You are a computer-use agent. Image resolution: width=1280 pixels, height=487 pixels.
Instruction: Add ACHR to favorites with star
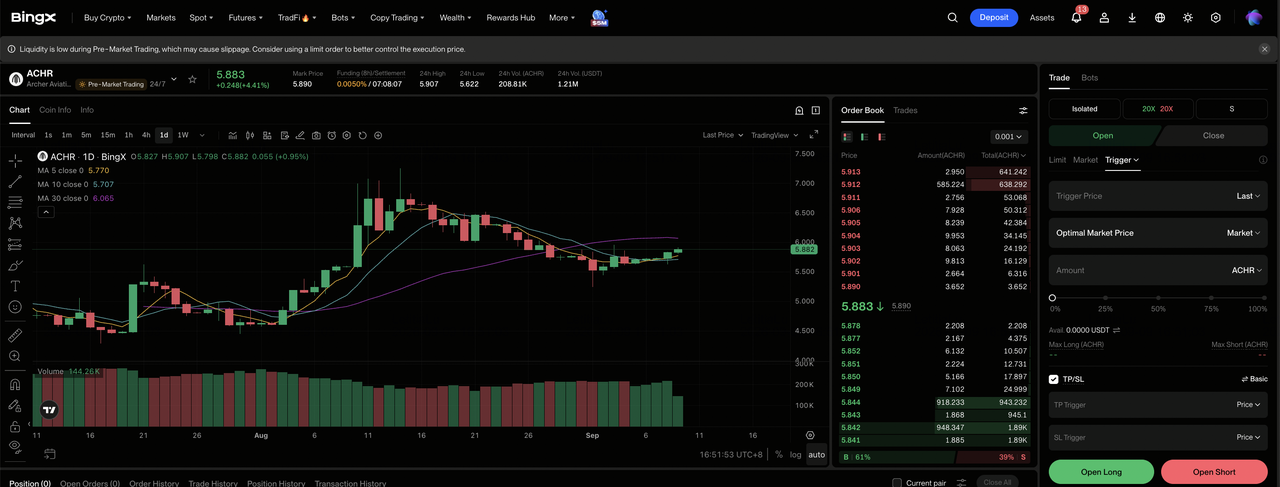tap(193, 79)
